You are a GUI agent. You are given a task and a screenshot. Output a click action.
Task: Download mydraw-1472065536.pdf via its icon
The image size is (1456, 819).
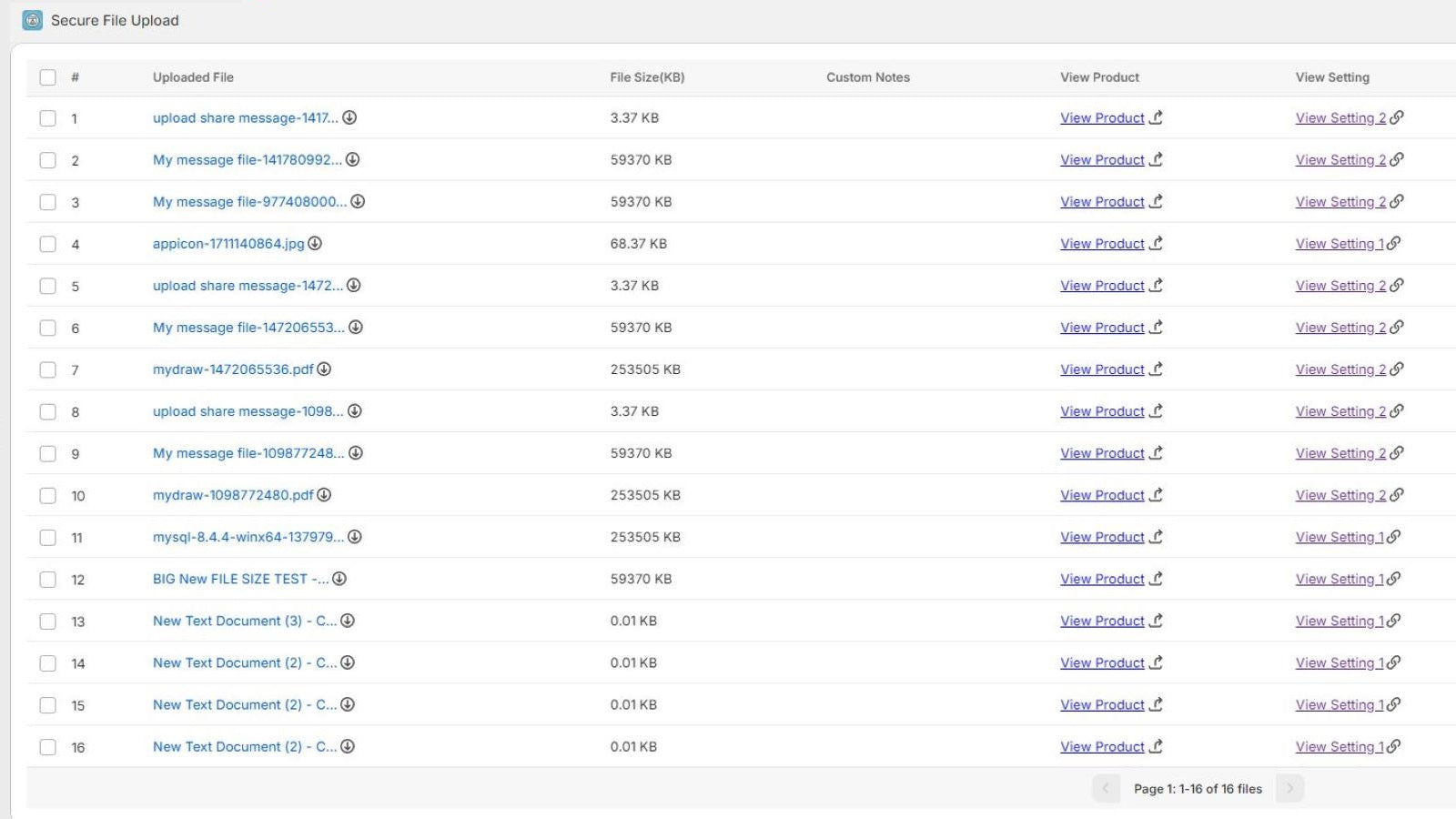[326, 369]
